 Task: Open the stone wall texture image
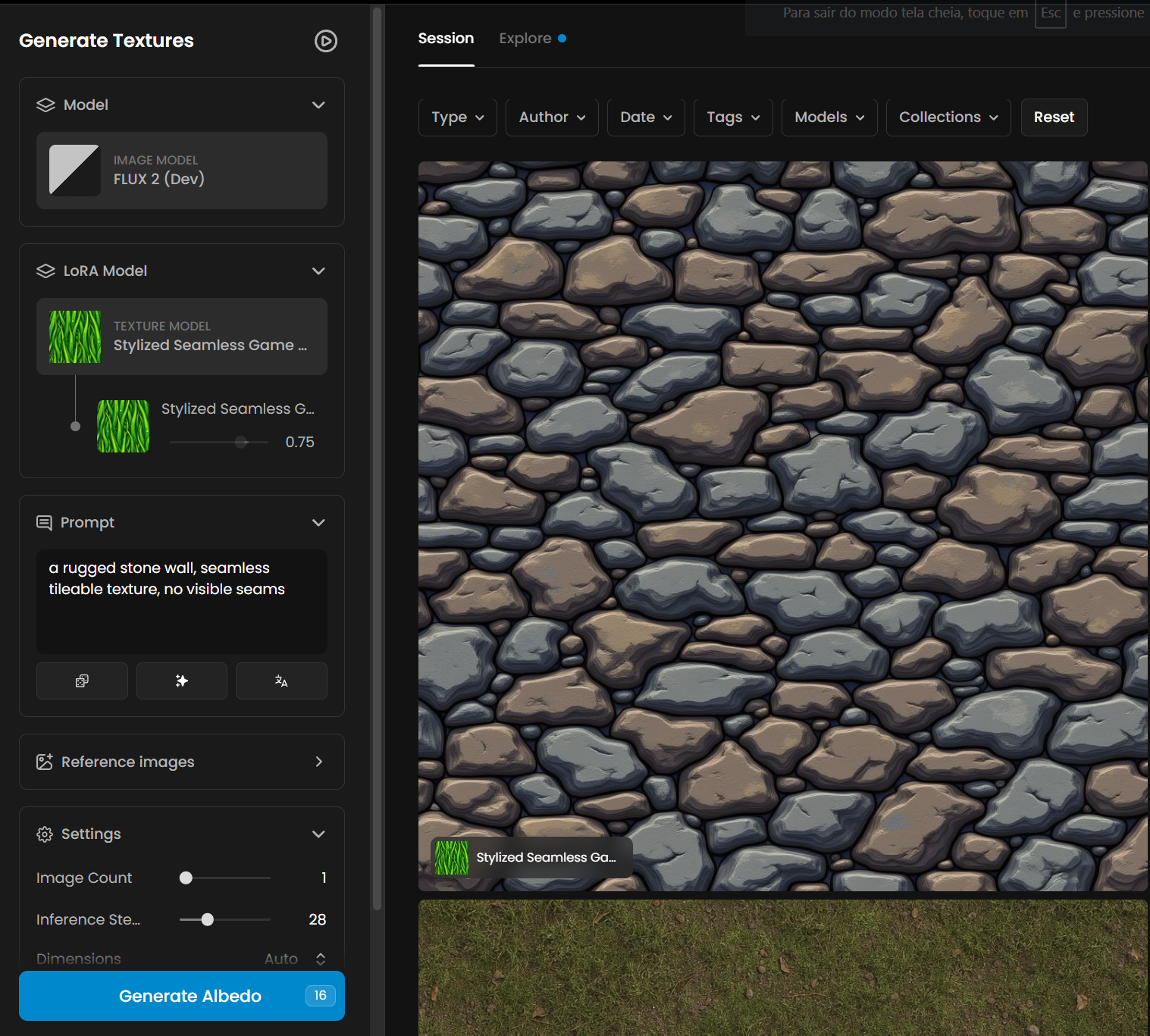[x=783, y=526]
